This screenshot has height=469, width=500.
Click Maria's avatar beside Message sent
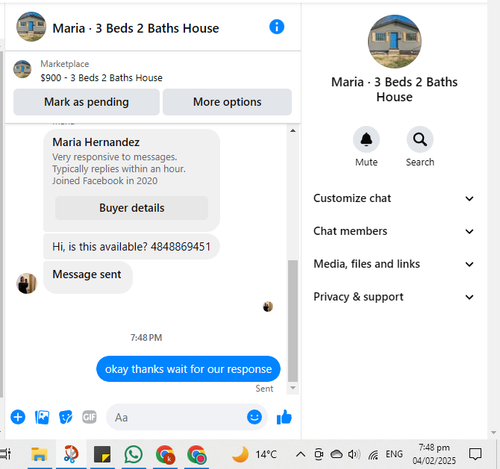pyautogui.click(x=26, y=284)
